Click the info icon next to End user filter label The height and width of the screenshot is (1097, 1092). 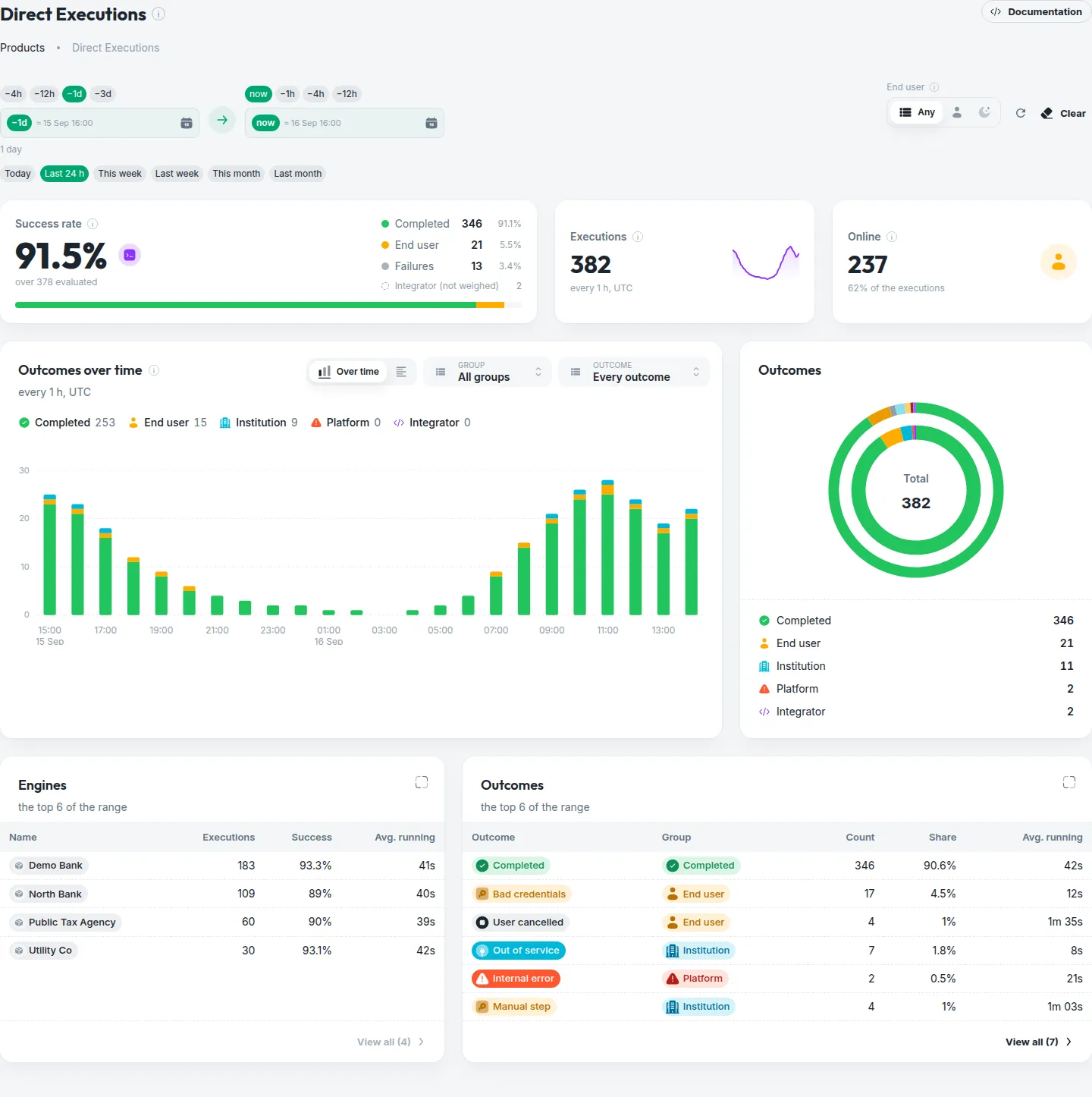pyautogui.click(x=934, y=87)
